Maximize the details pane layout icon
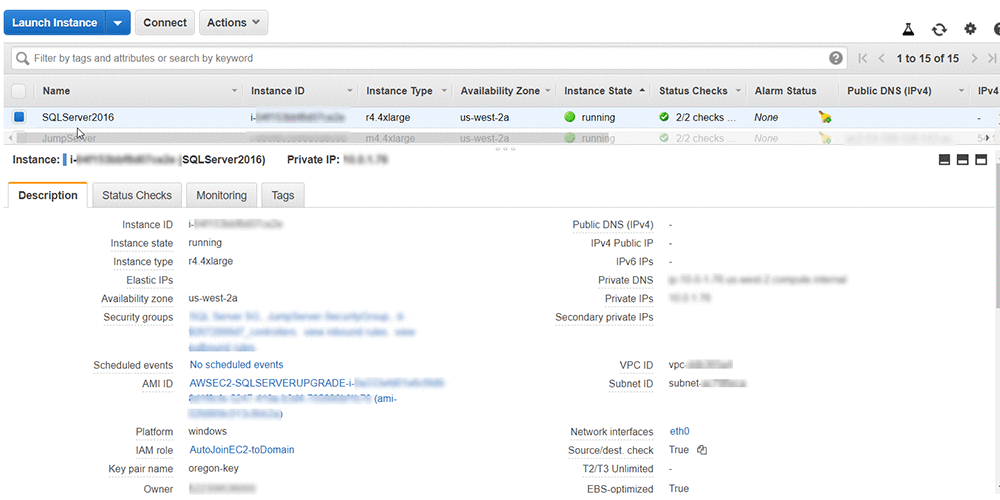 click(x=981, y=159)
